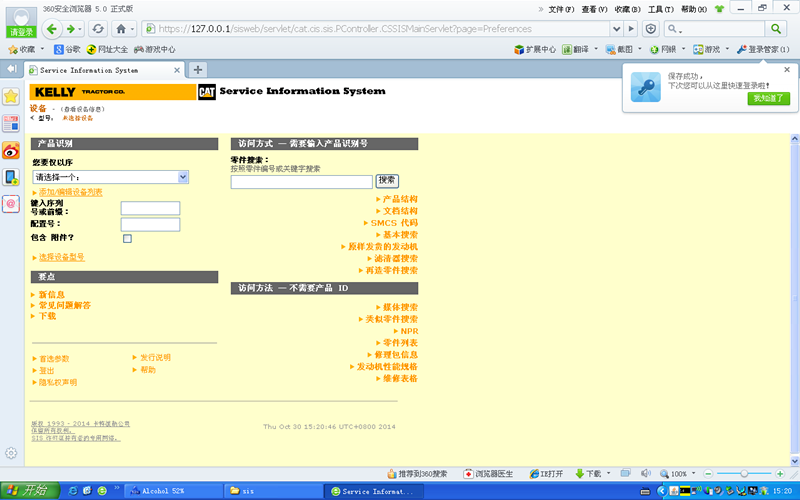Open the home button dropdown arrow
800x500 pixels.
[x=132, y=30]
